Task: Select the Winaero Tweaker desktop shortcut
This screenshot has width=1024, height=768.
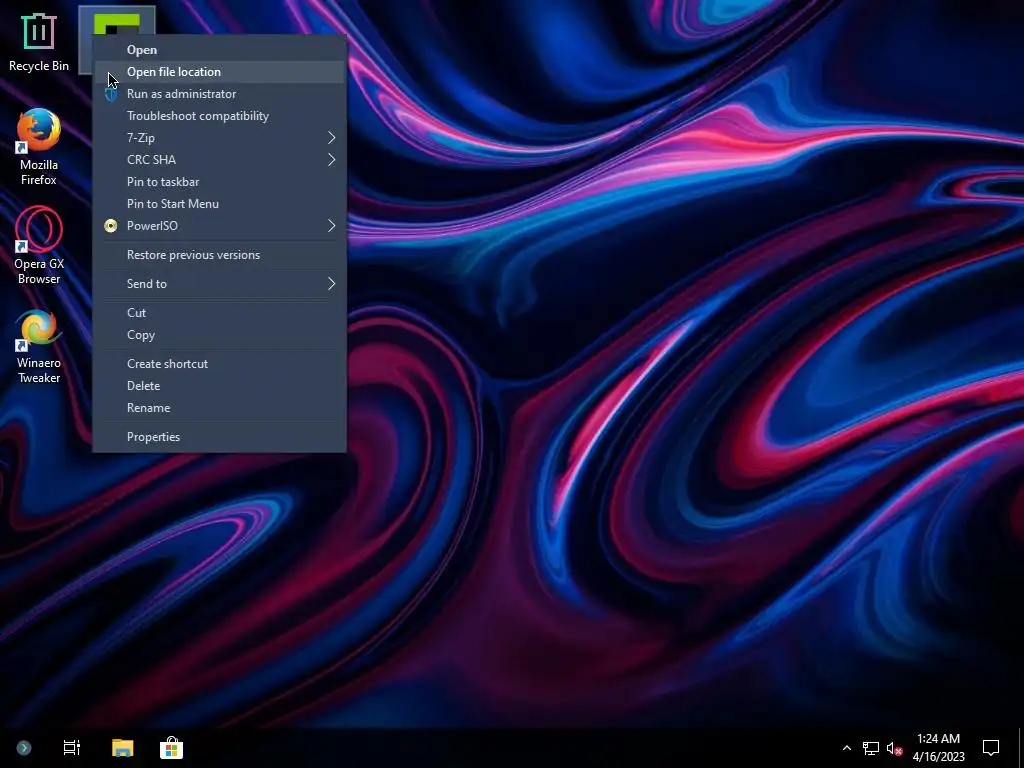Action: 39,345
